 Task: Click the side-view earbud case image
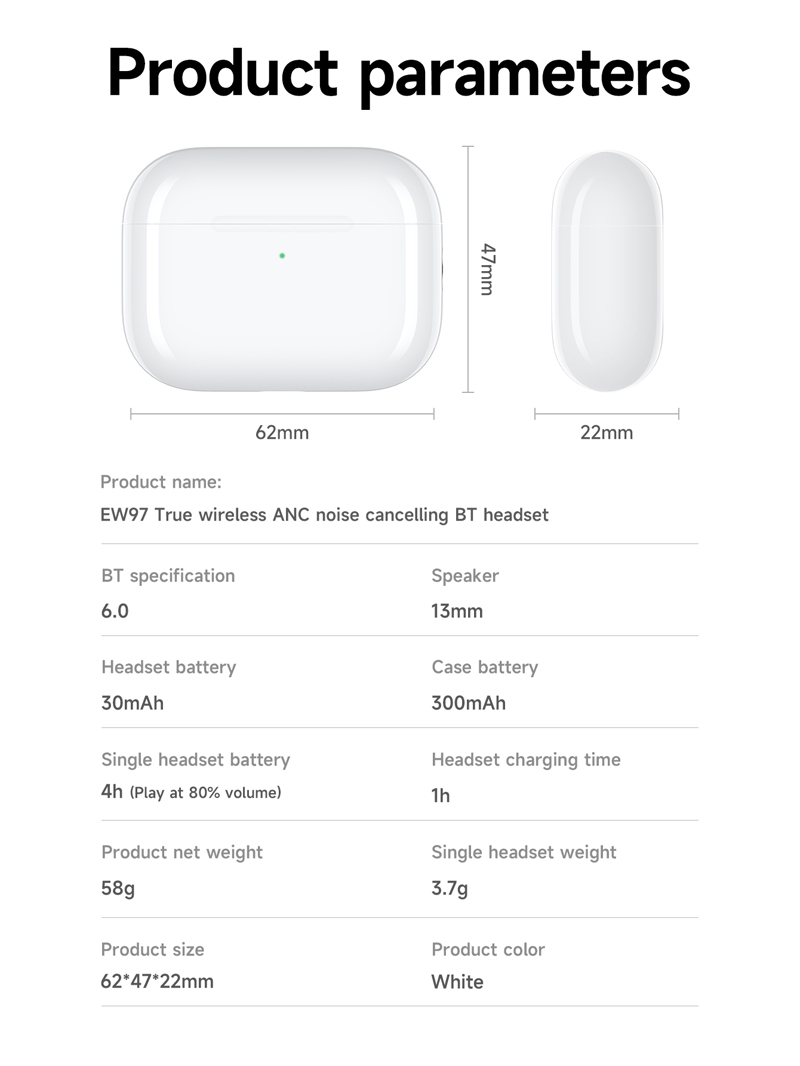click(607, 271)
